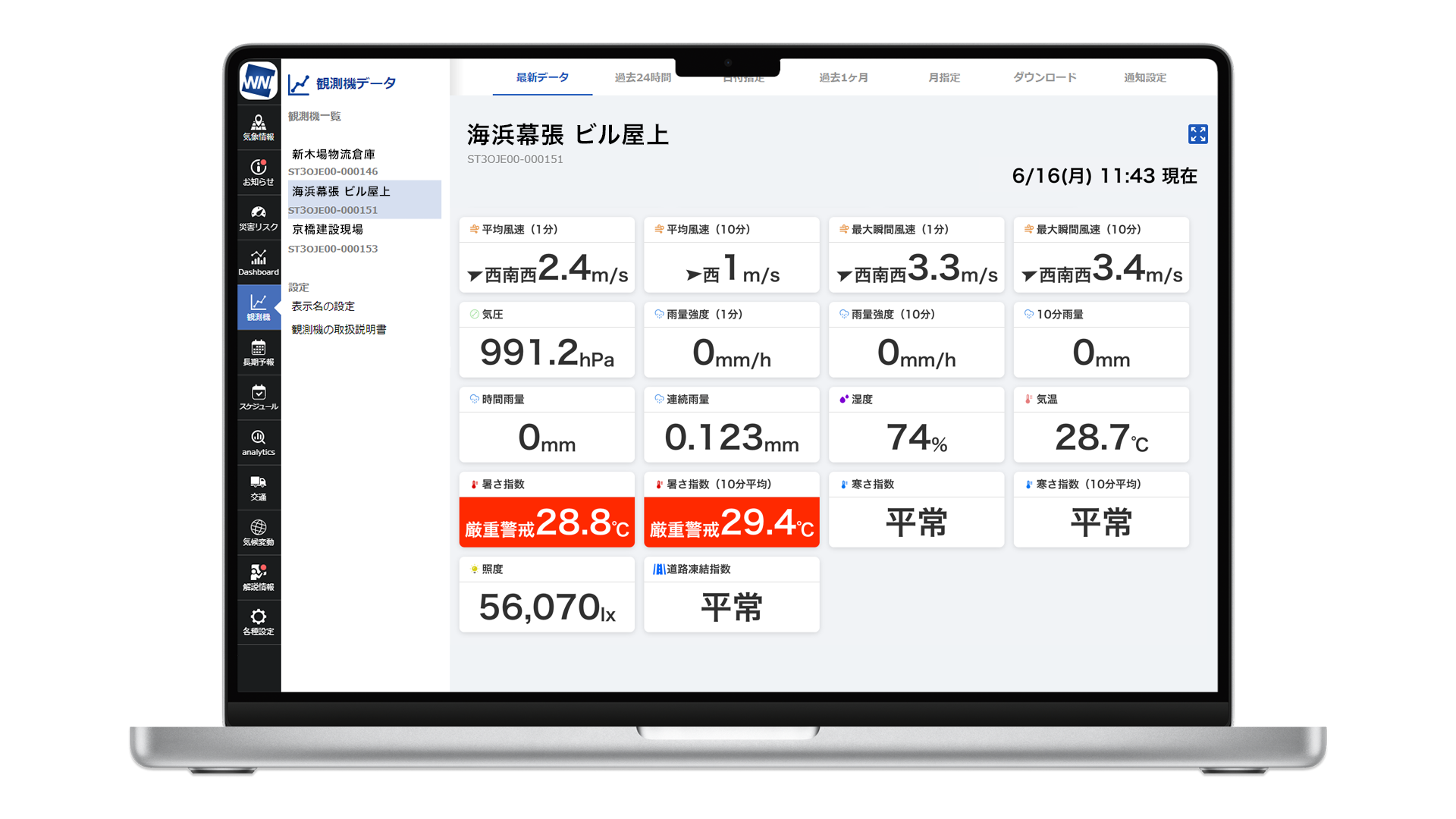
Task: Click the cold icon on 寒さ指数 card header
Action: (x=843, y=484)
